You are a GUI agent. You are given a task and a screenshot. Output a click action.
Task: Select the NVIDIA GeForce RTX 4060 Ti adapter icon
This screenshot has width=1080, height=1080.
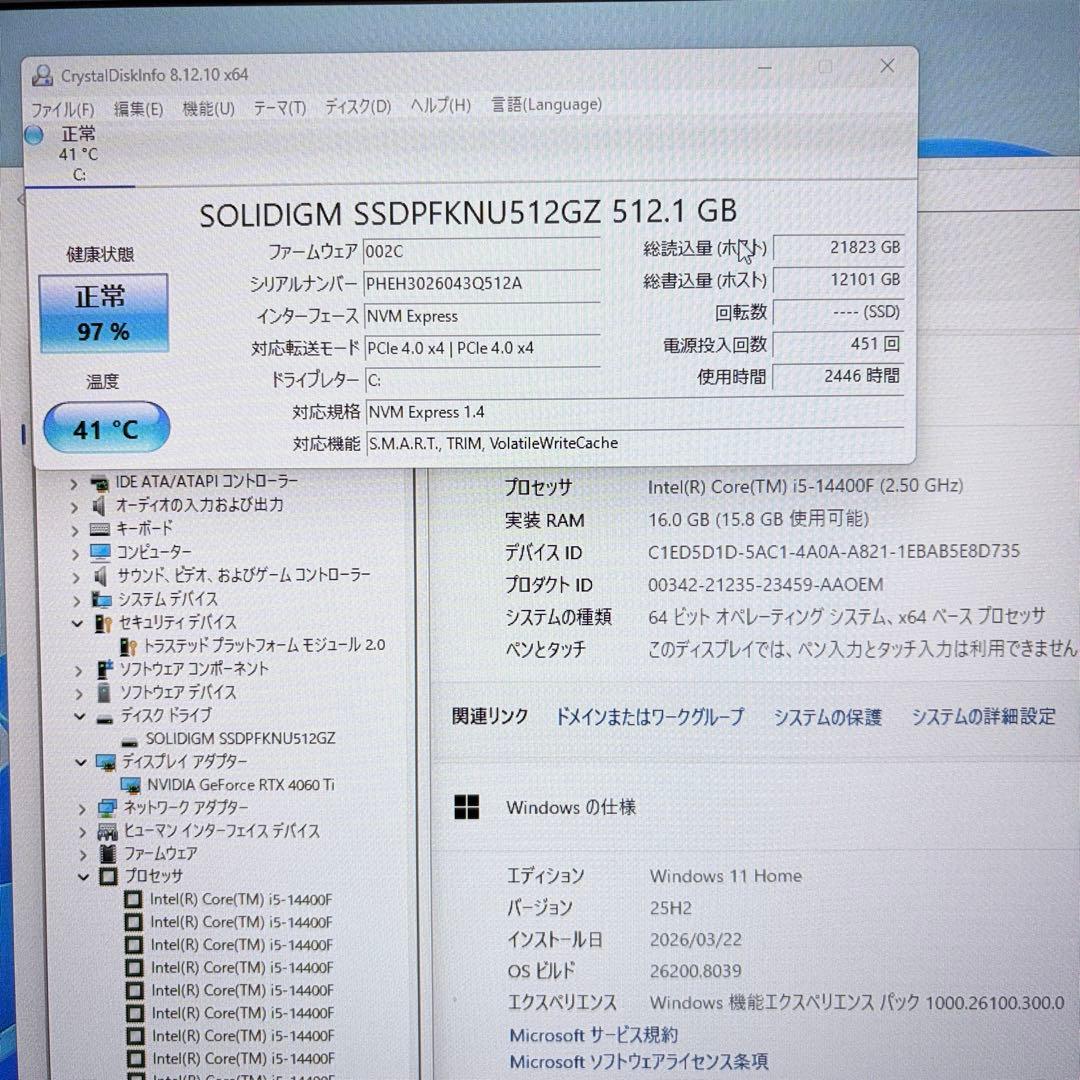click(133, 785)
